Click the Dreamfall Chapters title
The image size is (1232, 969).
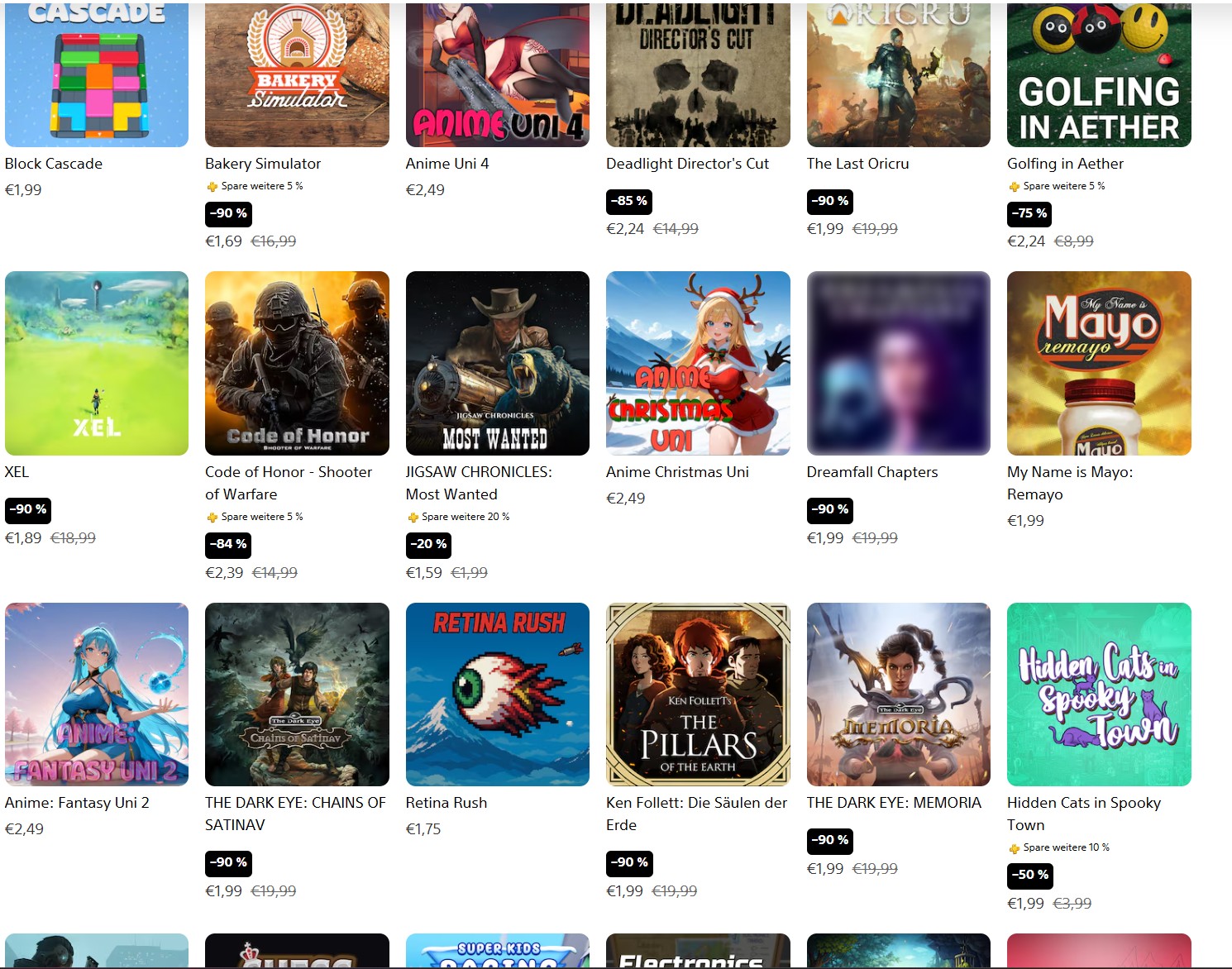(x=872, y=472)
